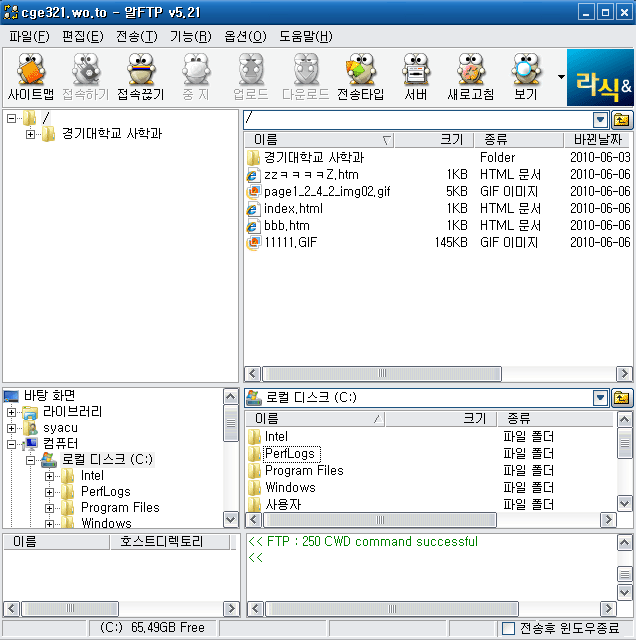Select the 전송타입 transfer type icon
The image size is (636, 640).
[360, 78]
